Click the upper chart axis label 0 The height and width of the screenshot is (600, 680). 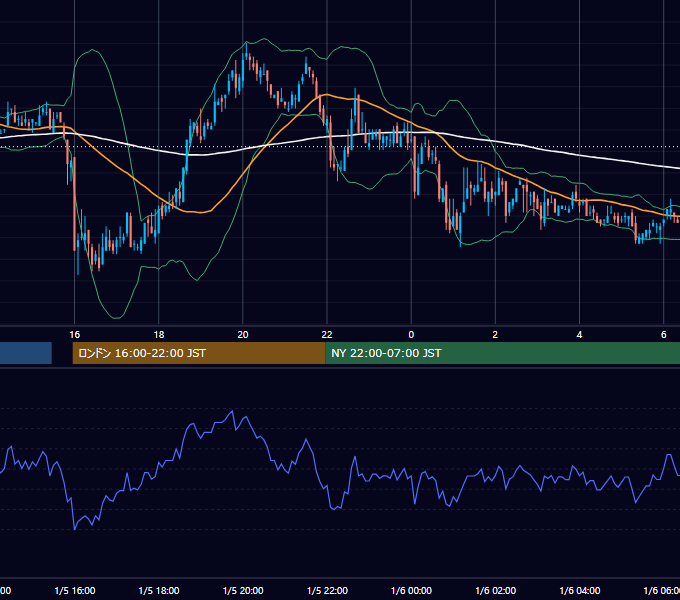click(411, 334)
